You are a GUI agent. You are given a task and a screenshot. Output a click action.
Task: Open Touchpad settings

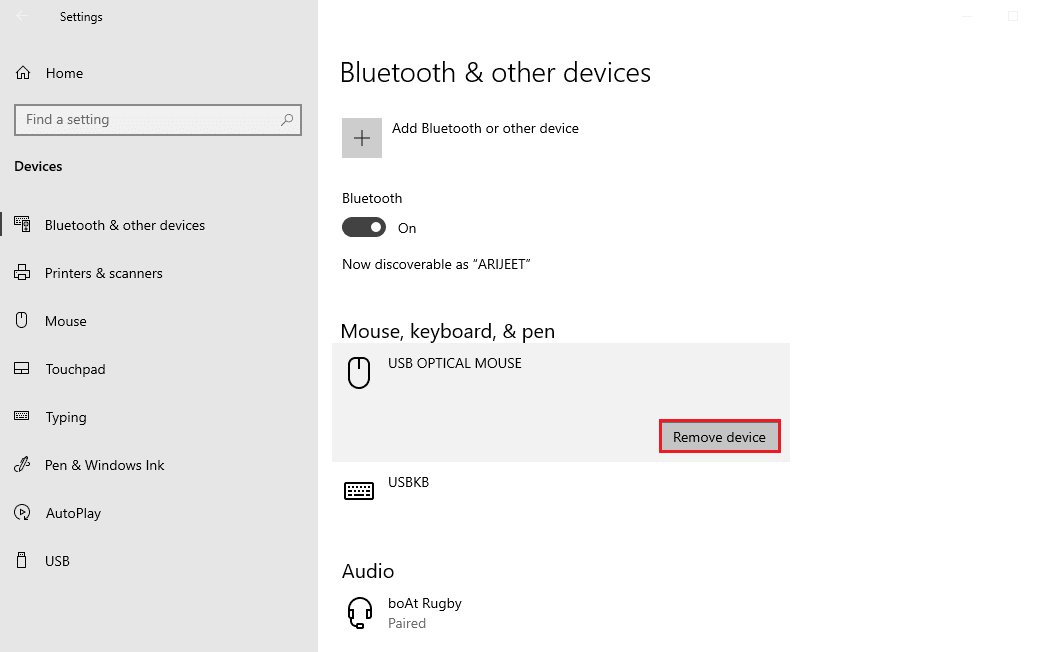click(x=75, y=369)
